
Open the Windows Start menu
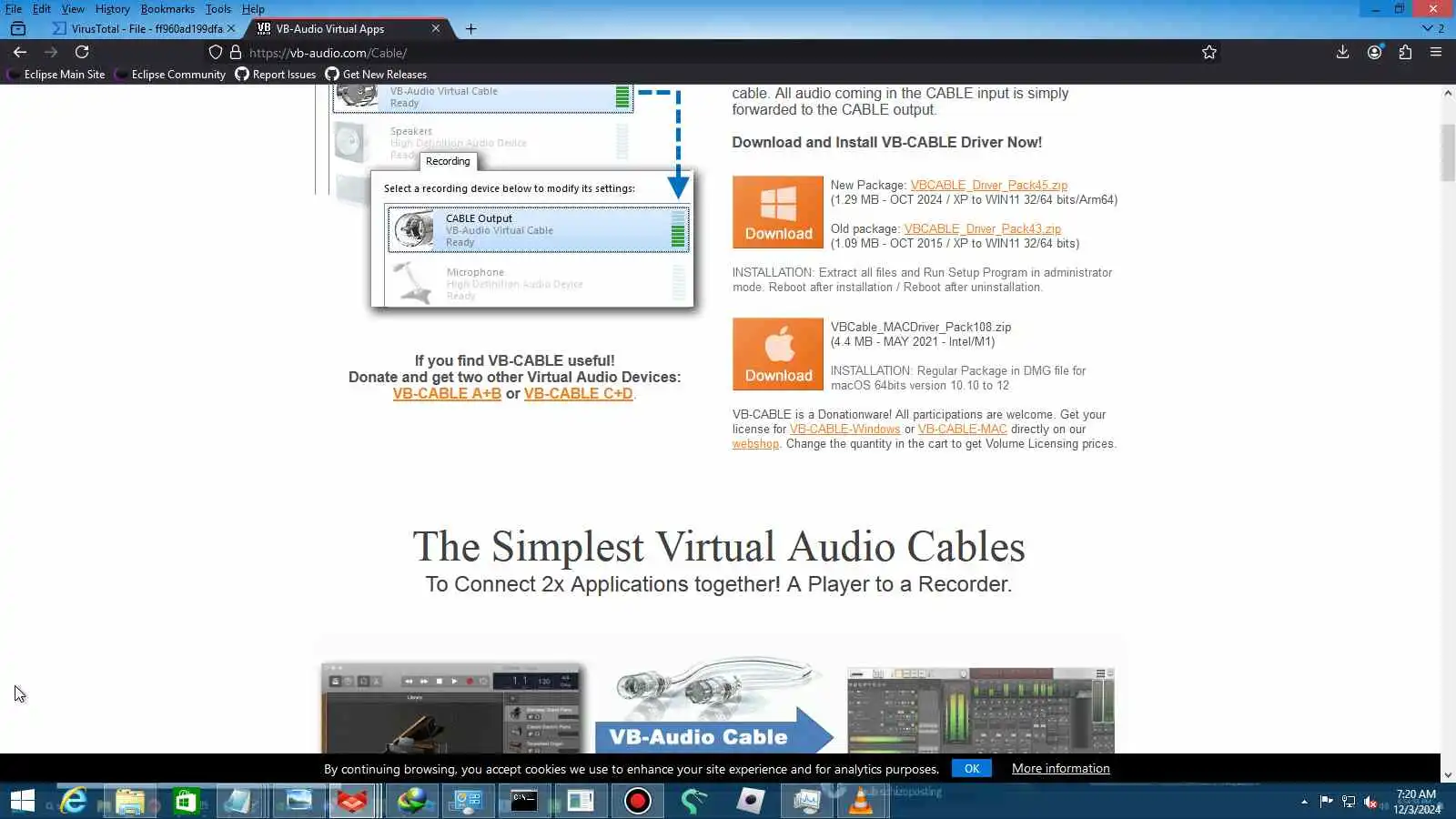pyautogui.click(x=23, y=801)
